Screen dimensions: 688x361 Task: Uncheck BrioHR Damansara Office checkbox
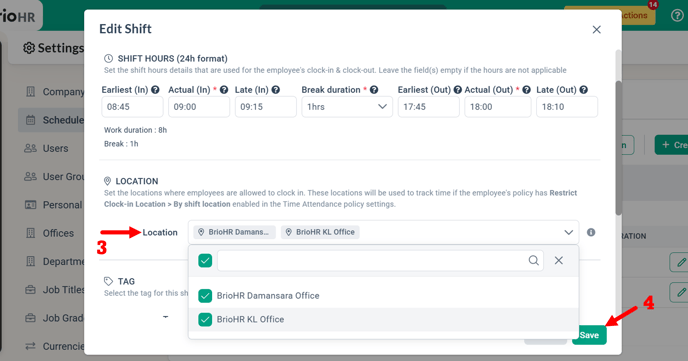[205, 296]
